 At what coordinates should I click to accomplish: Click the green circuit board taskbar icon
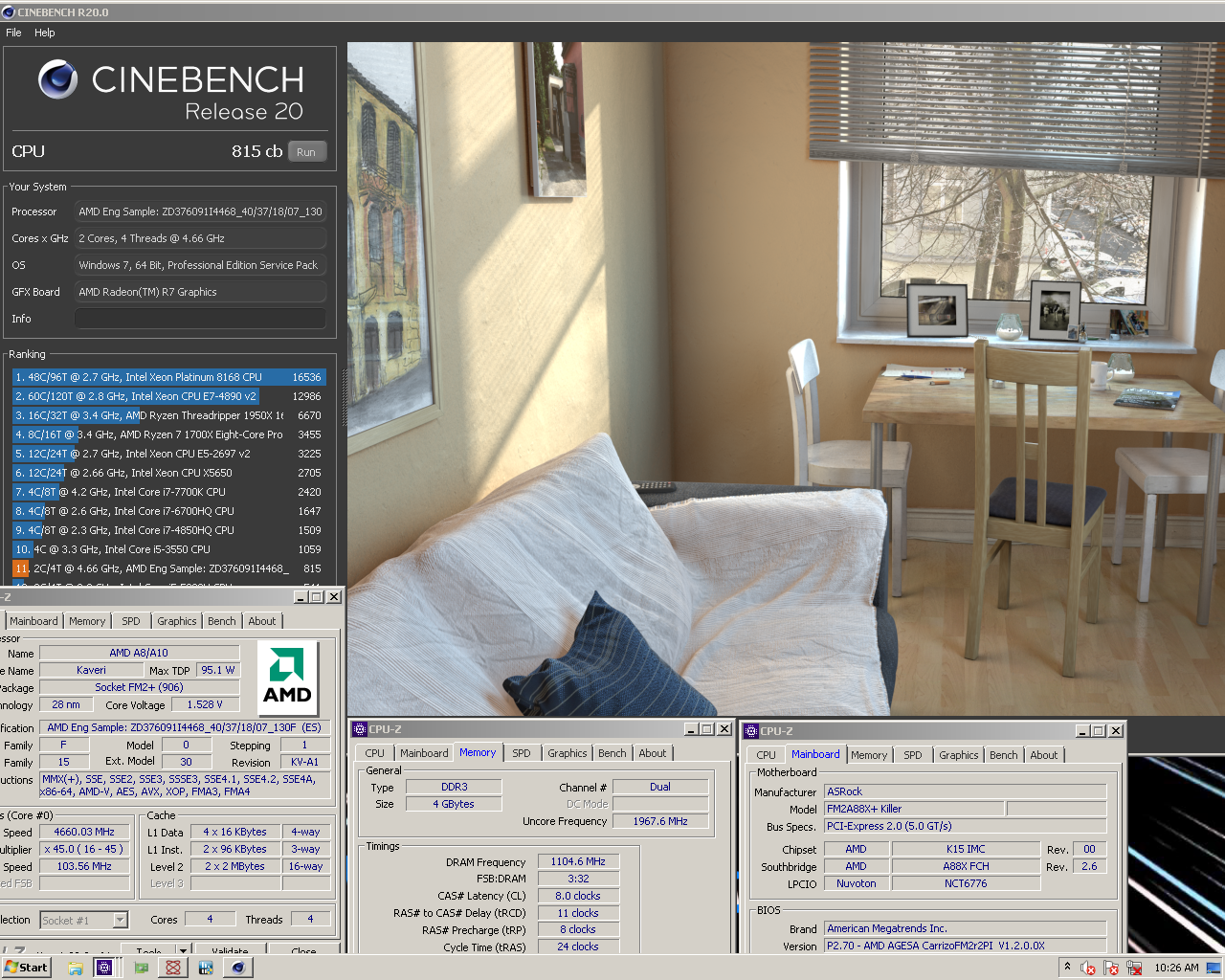142,968
